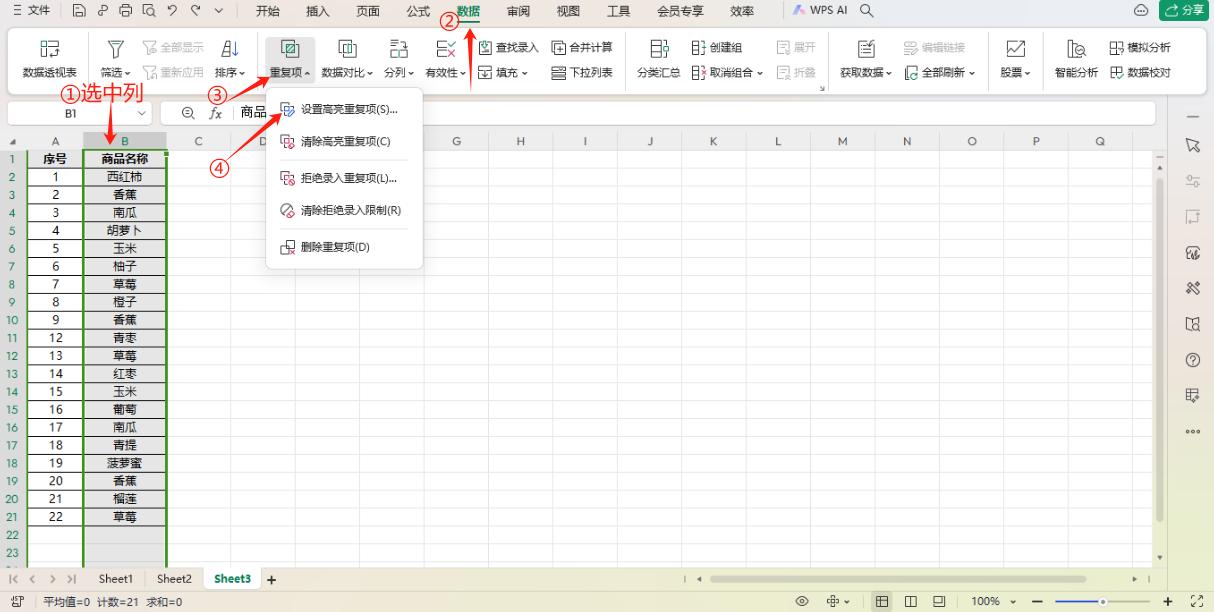The width and height of the screenshot is (1214, 612).
Task: Click the horizontal scrollbar at the bottom
Action: click(898, 579)
